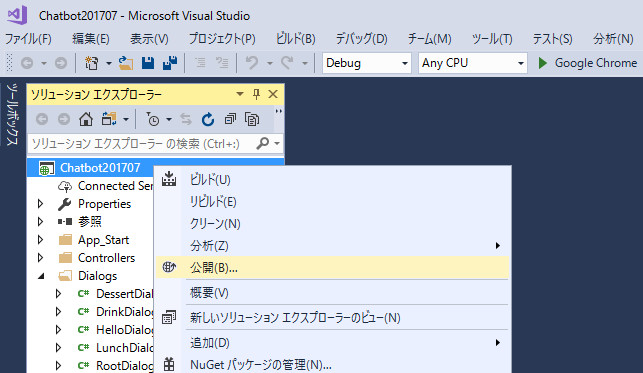Open the New Project dropdown arrow
643x373 pixels.
point(109,64)
